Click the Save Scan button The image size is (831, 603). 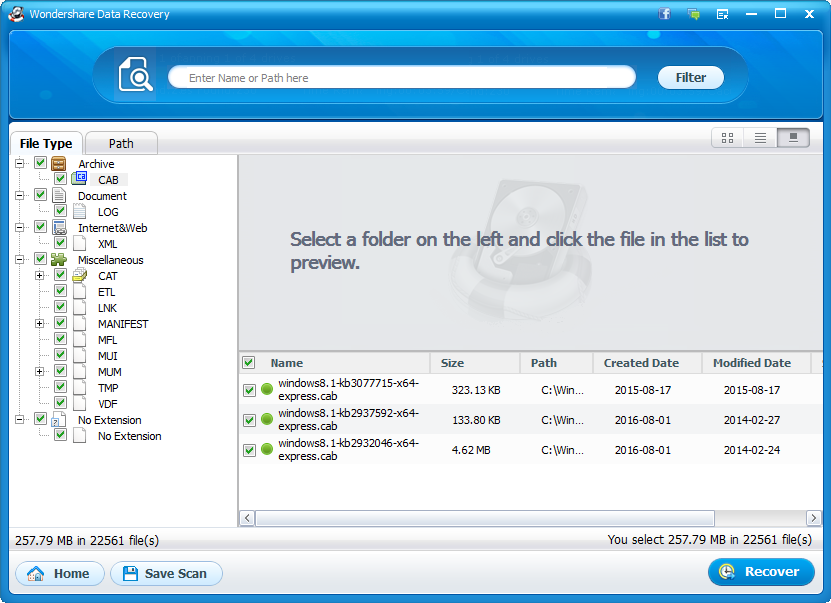tap(166, 573)
